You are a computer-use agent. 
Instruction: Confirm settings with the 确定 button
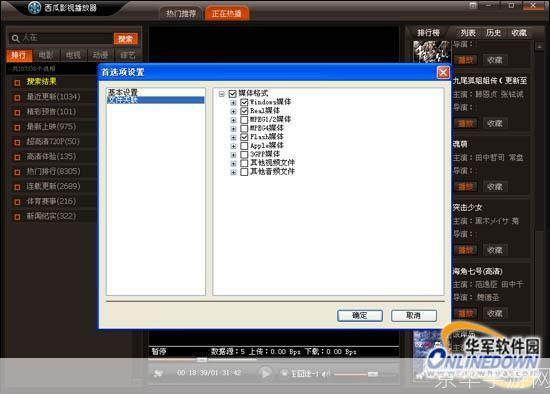(360, 315)
